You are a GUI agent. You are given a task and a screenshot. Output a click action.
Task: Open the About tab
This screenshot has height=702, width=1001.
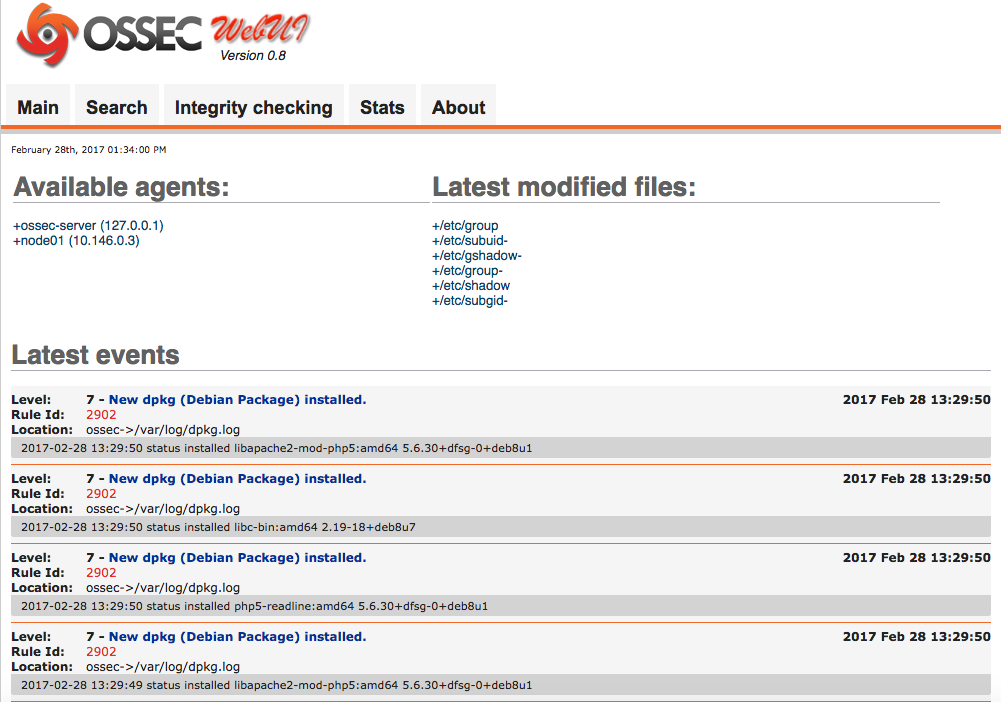click(x=458, y=107)
